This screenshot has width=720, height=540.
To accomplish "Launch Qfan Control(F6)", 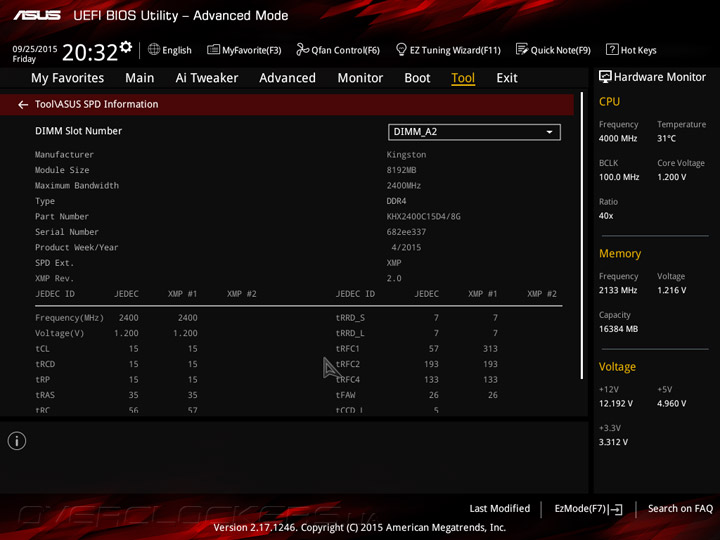I will 345,50.
